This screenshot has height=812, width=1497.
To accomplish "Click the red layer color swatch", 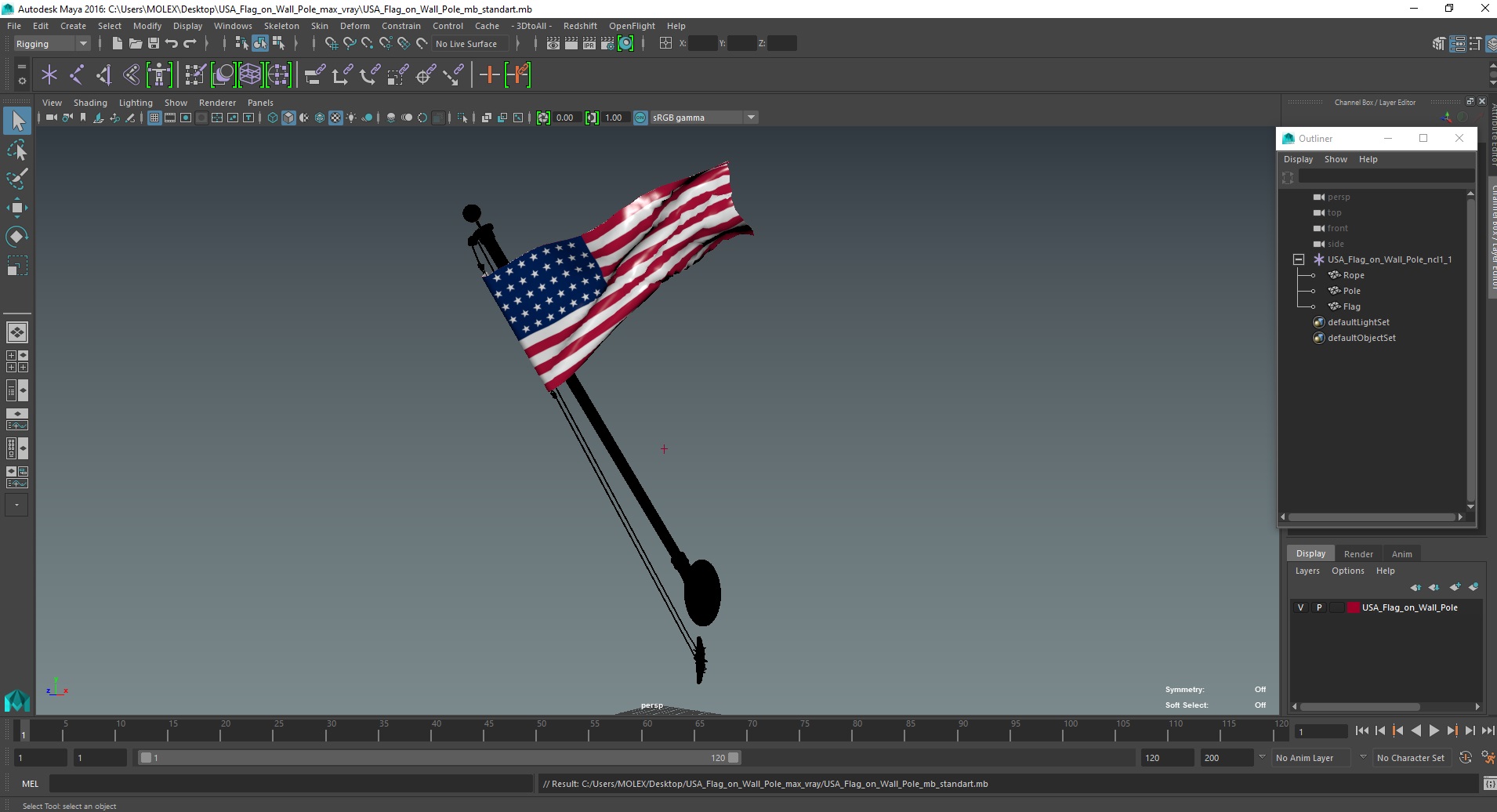I will (x=1354, y=607).
